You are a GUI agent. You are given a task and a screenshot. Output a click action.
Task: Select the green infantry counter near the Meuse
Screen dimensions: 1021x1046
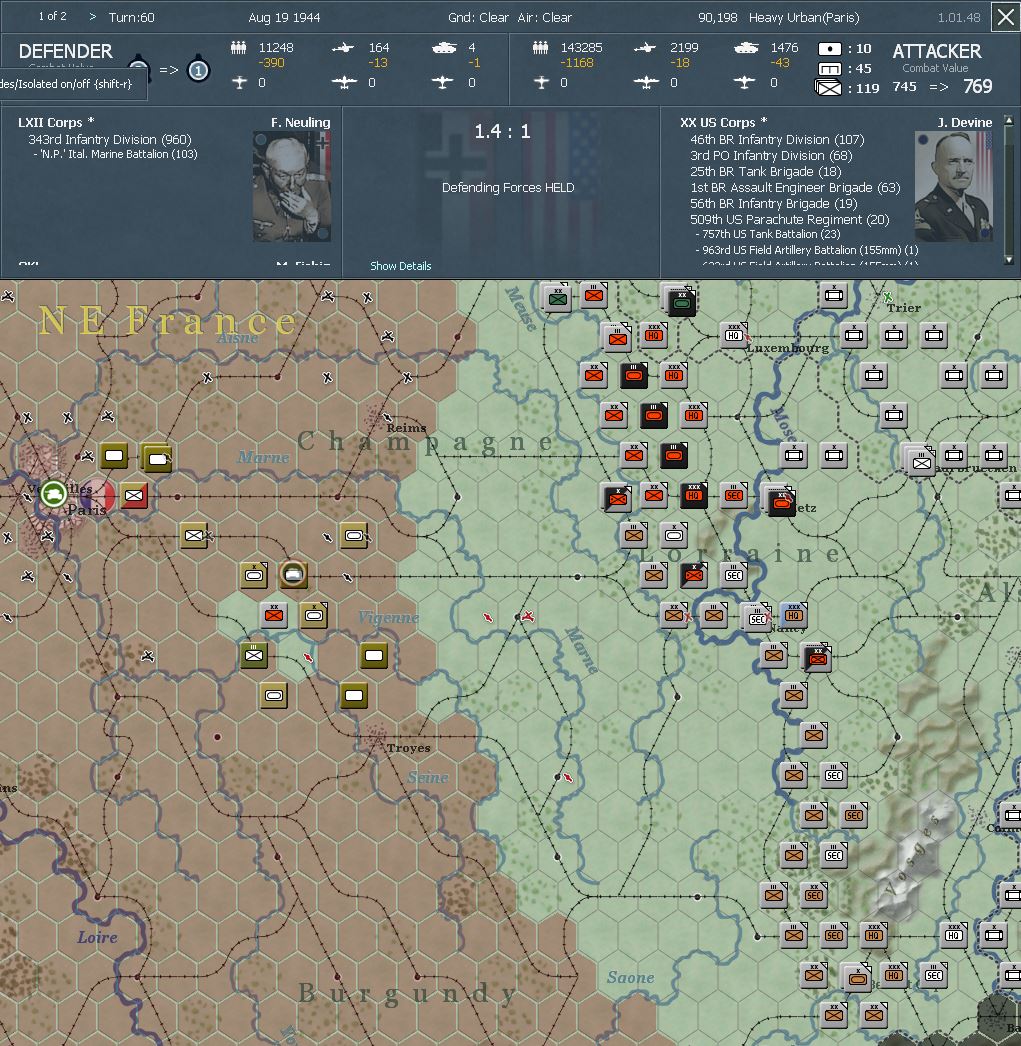point(558,298)
